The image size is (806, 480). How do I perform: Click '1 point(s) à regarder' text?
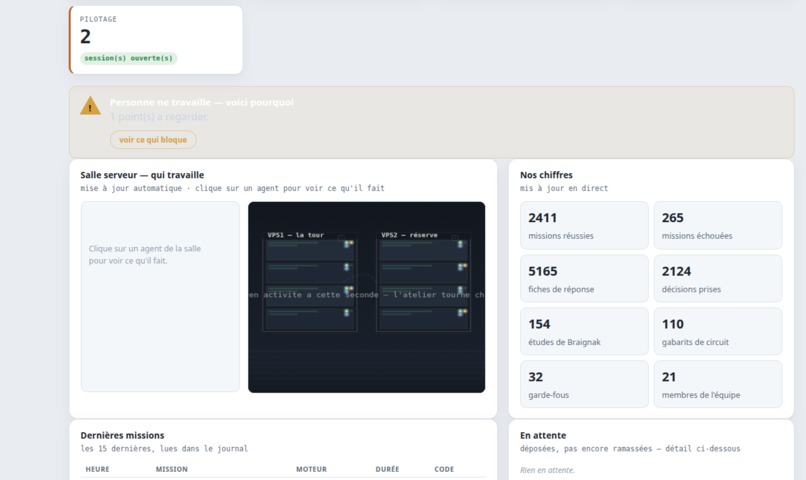tap(159, 117)
